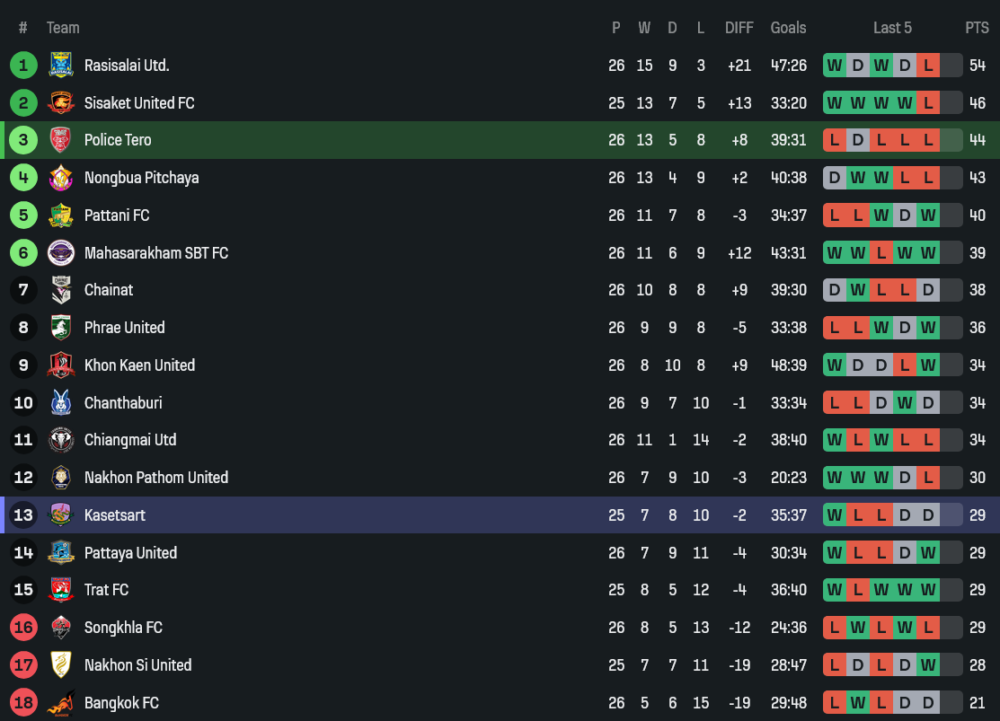This screenshot has height=721, width=1000.
Task: Click the Rasisalai Utd. club crest
Action: (61, 66)
